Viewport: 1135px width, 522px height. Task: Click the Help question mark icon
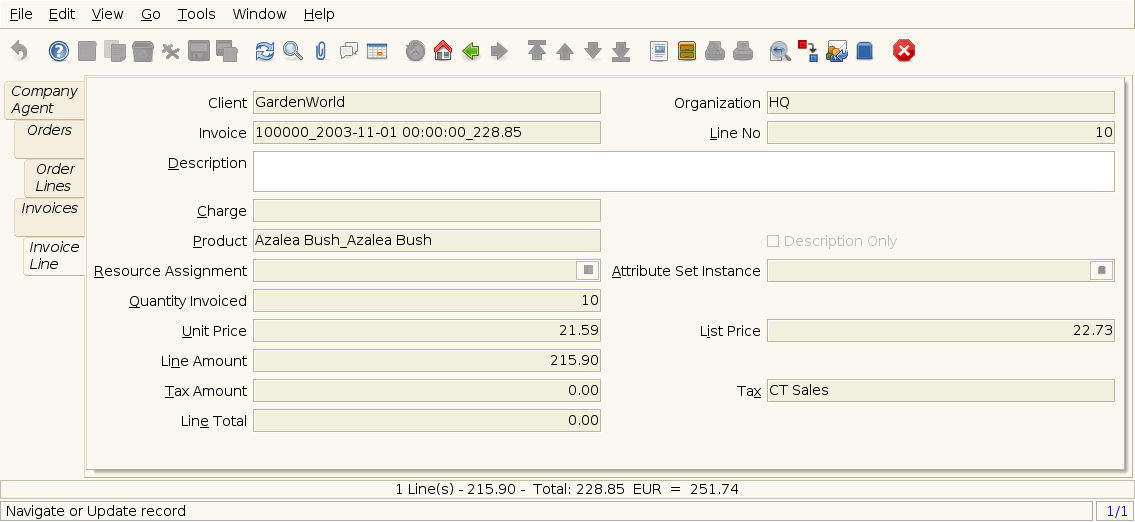click(x=59, y=51)
